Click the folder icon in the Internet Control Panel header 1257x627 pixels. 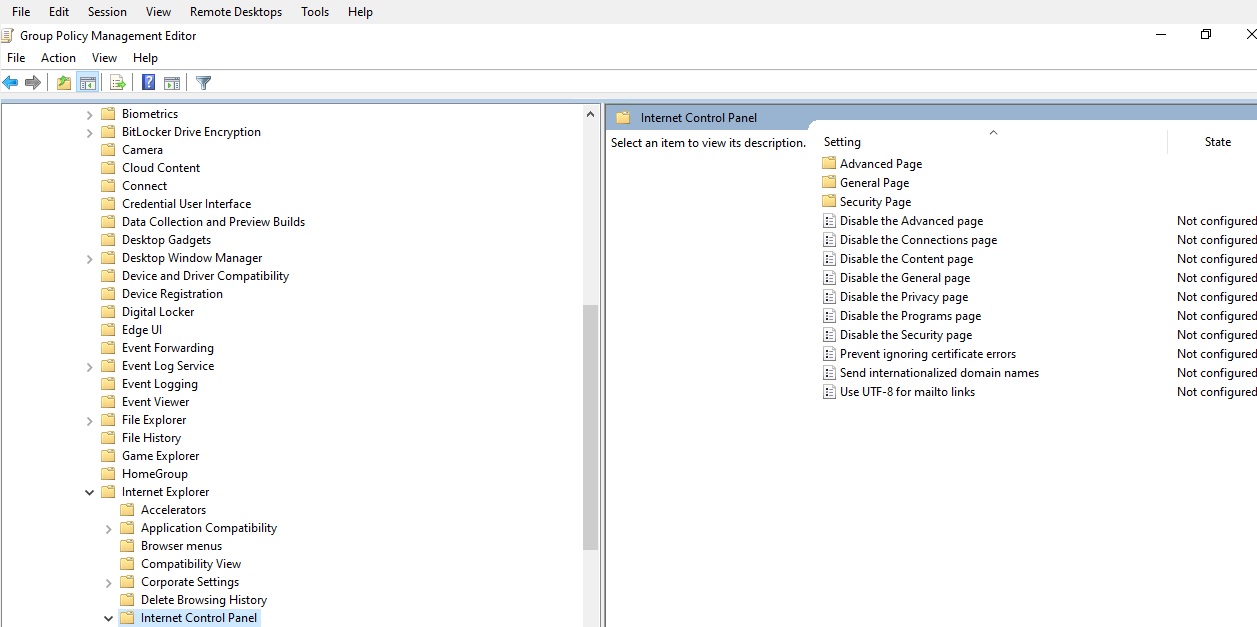pos(623,118)
